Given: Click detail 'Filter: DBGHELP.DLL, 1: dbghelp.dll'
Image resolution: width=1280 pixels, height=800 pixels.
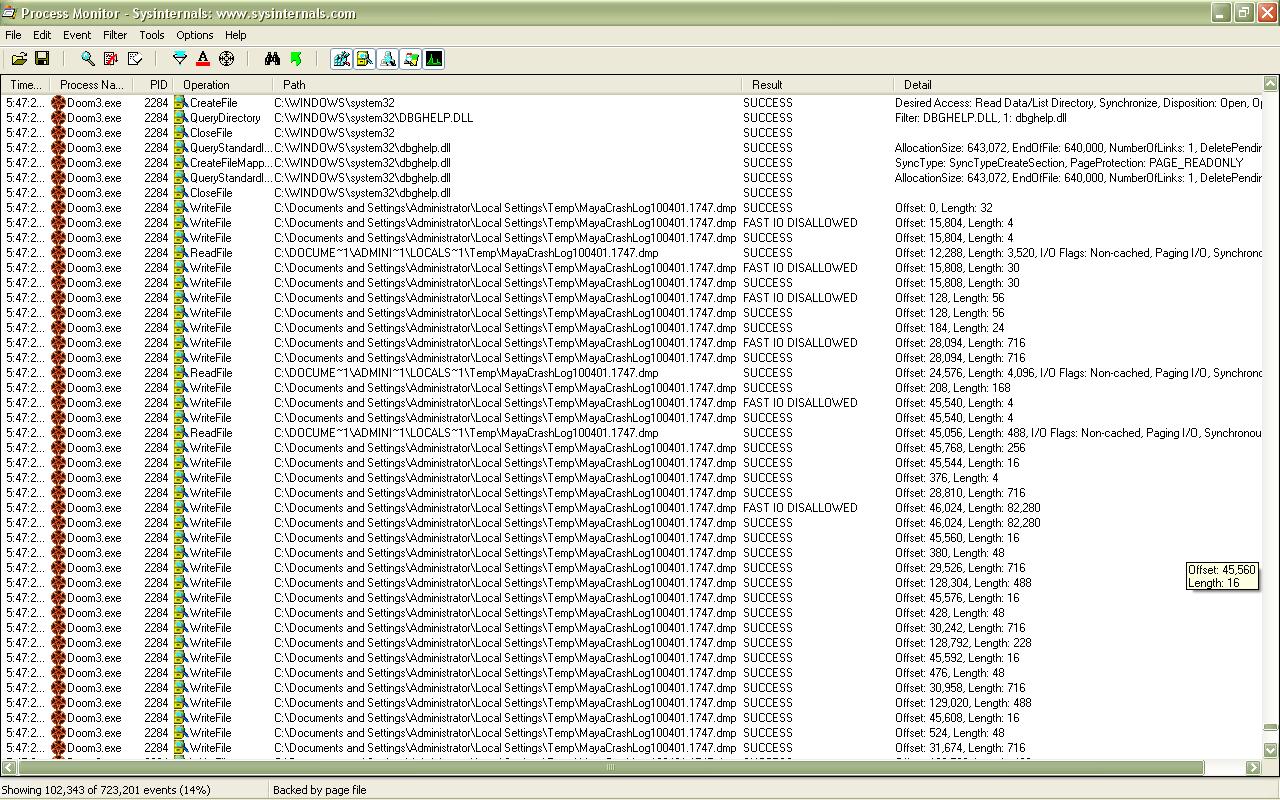Looking at the screenshot, I should (981, 118).
